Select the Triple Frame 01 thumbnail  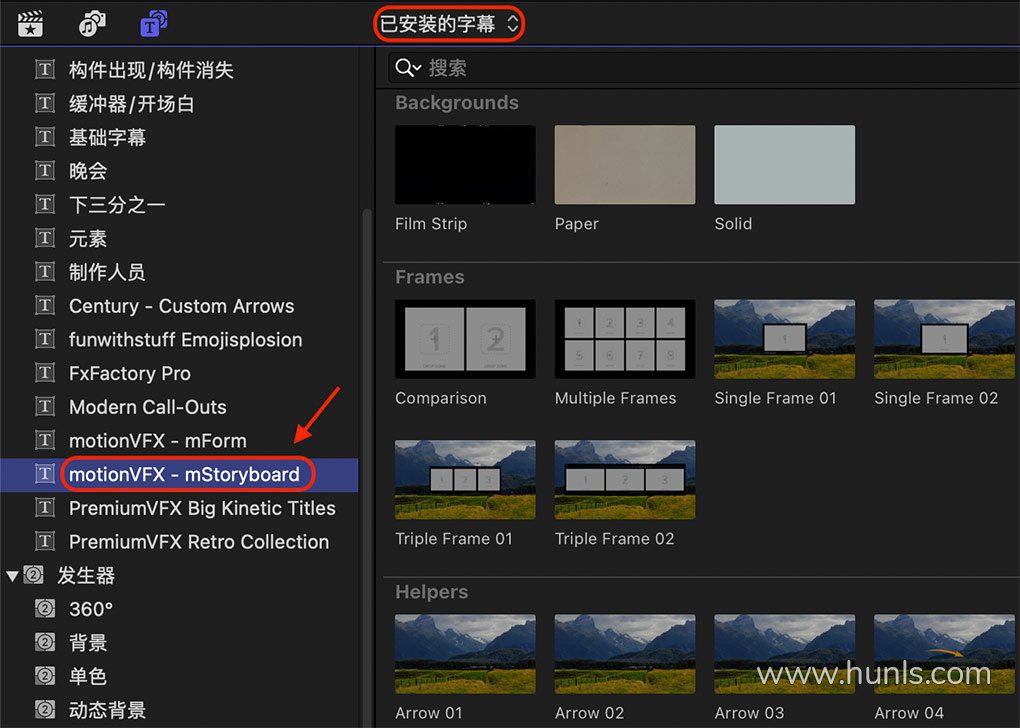point(465,479)
